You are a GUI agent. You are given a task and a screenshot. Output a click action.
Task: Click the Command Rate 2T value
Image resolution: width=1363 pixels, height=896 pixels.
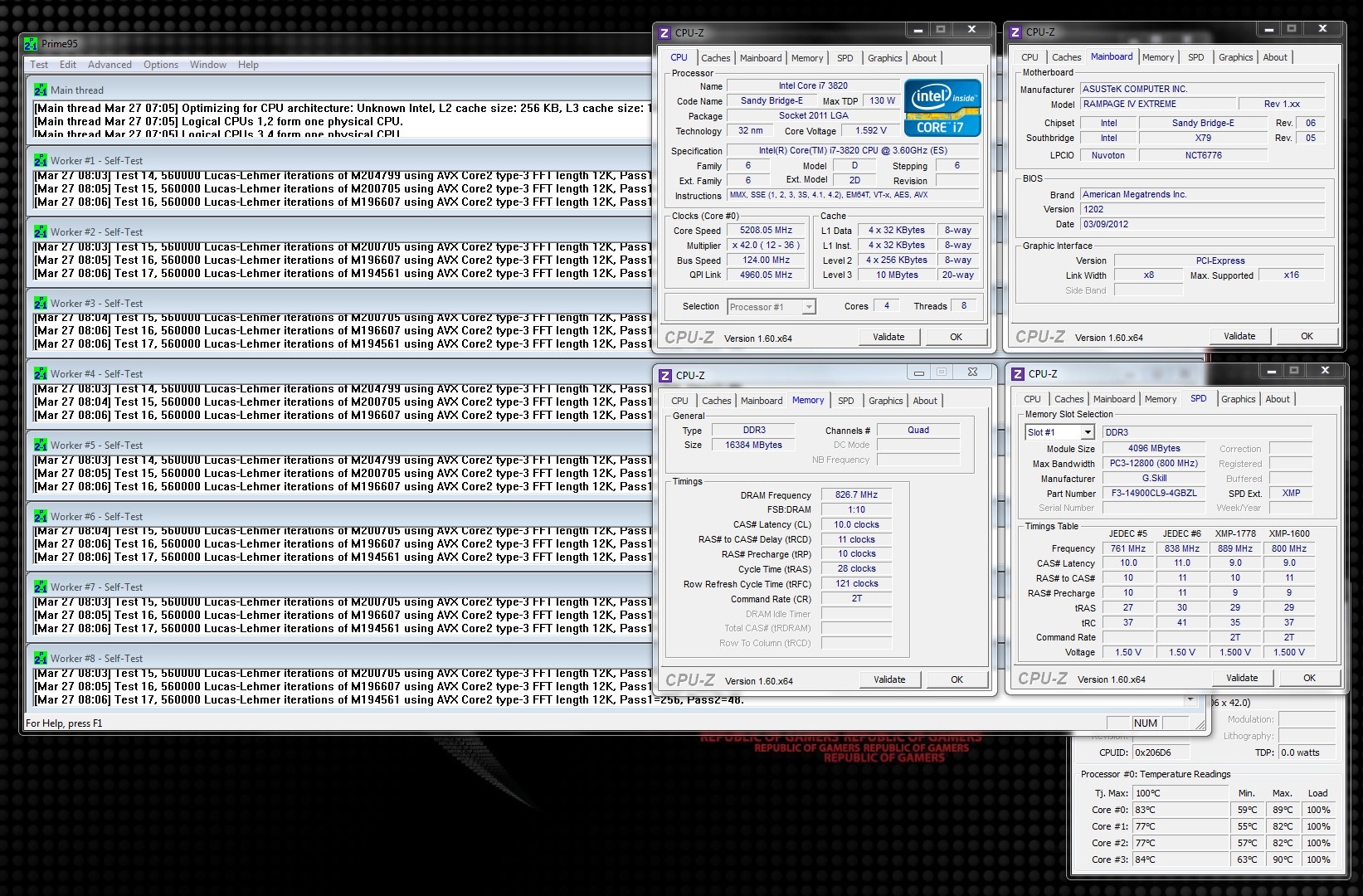[856, 598]
